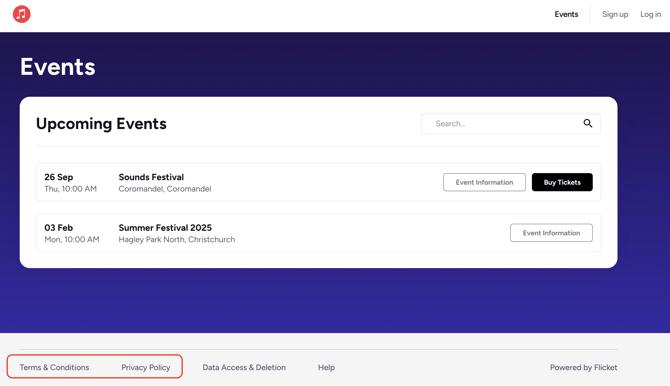Click the large Events page heading

coord(58,67)
